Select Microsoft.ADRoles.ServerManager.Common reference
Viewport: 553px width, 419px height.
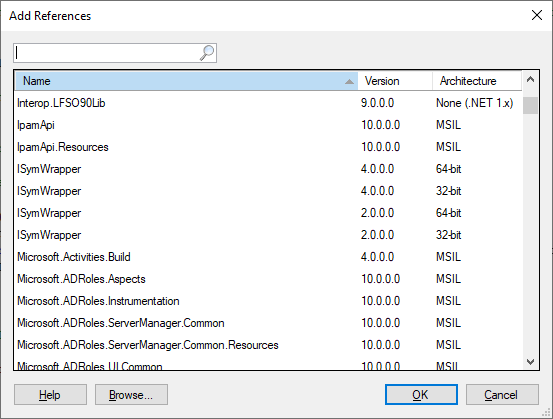tap(268, 323)
